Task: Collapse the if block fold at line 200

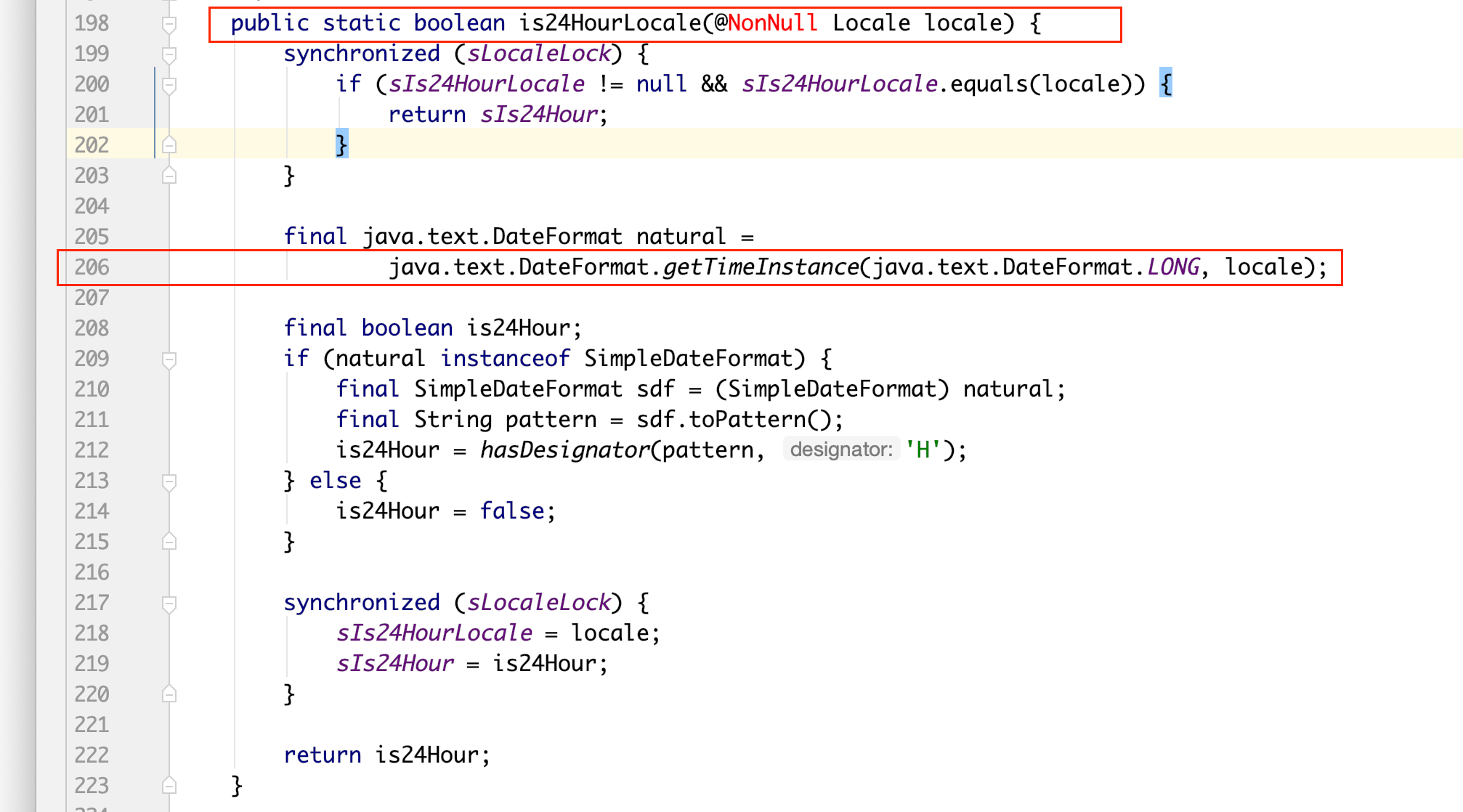Action: [169, 85]
